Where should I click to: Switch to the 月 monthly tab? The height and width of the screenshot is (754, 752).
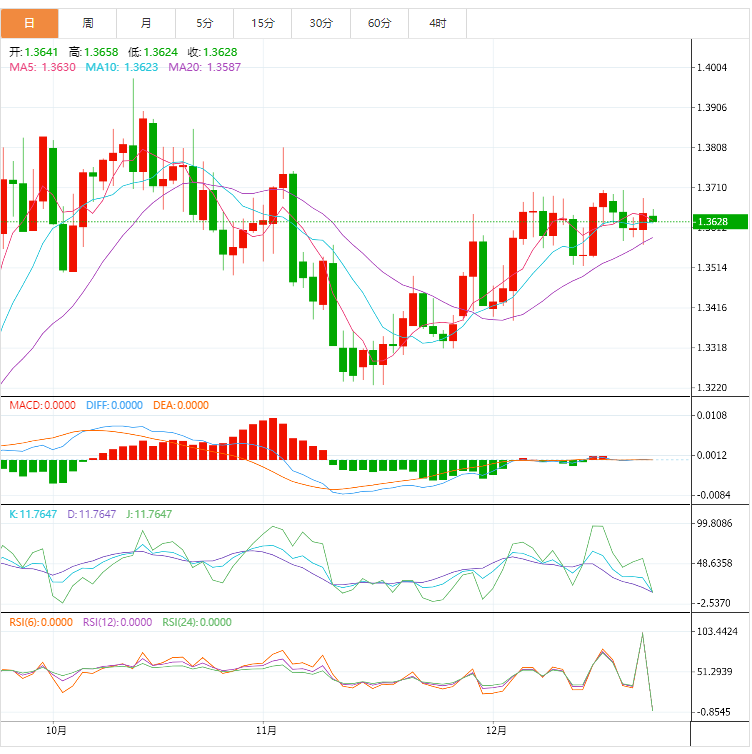click(146, 23)
